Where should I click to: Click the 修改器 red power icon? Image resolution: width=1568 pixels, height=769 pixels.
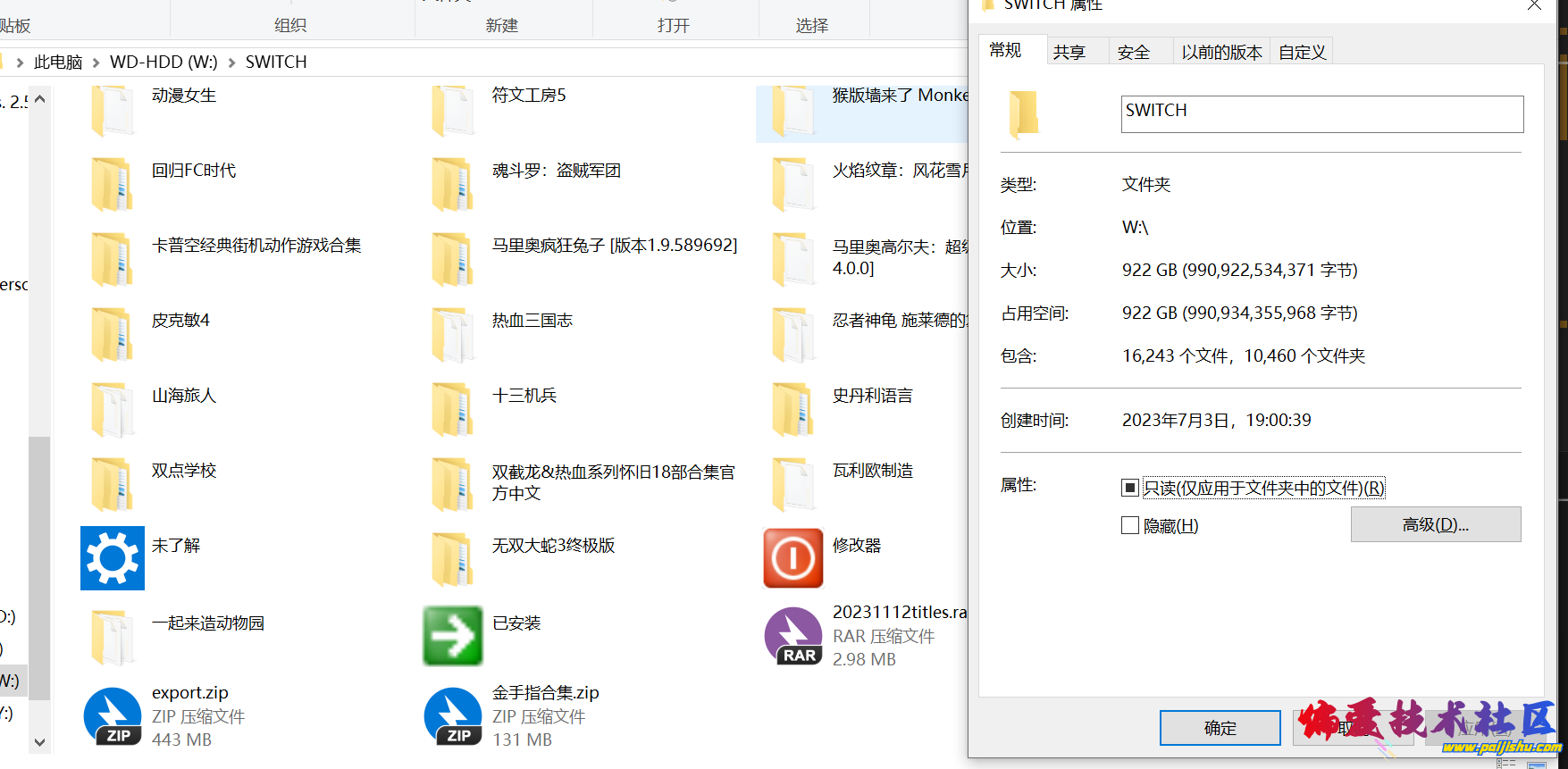pyautogui.click(x=793, y=558)
